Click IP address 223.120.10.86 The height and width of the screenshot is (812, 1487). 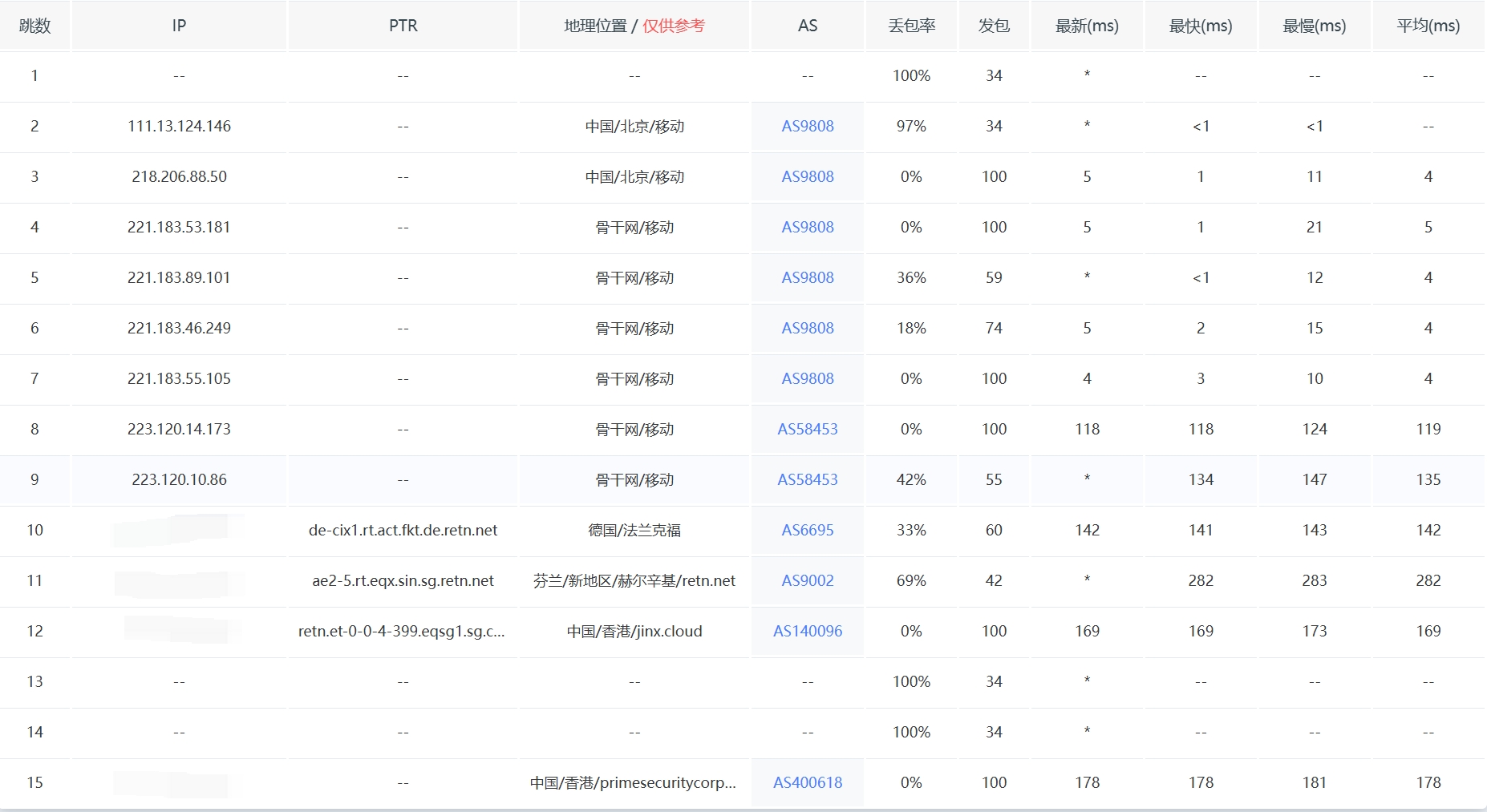pos(179,479)
